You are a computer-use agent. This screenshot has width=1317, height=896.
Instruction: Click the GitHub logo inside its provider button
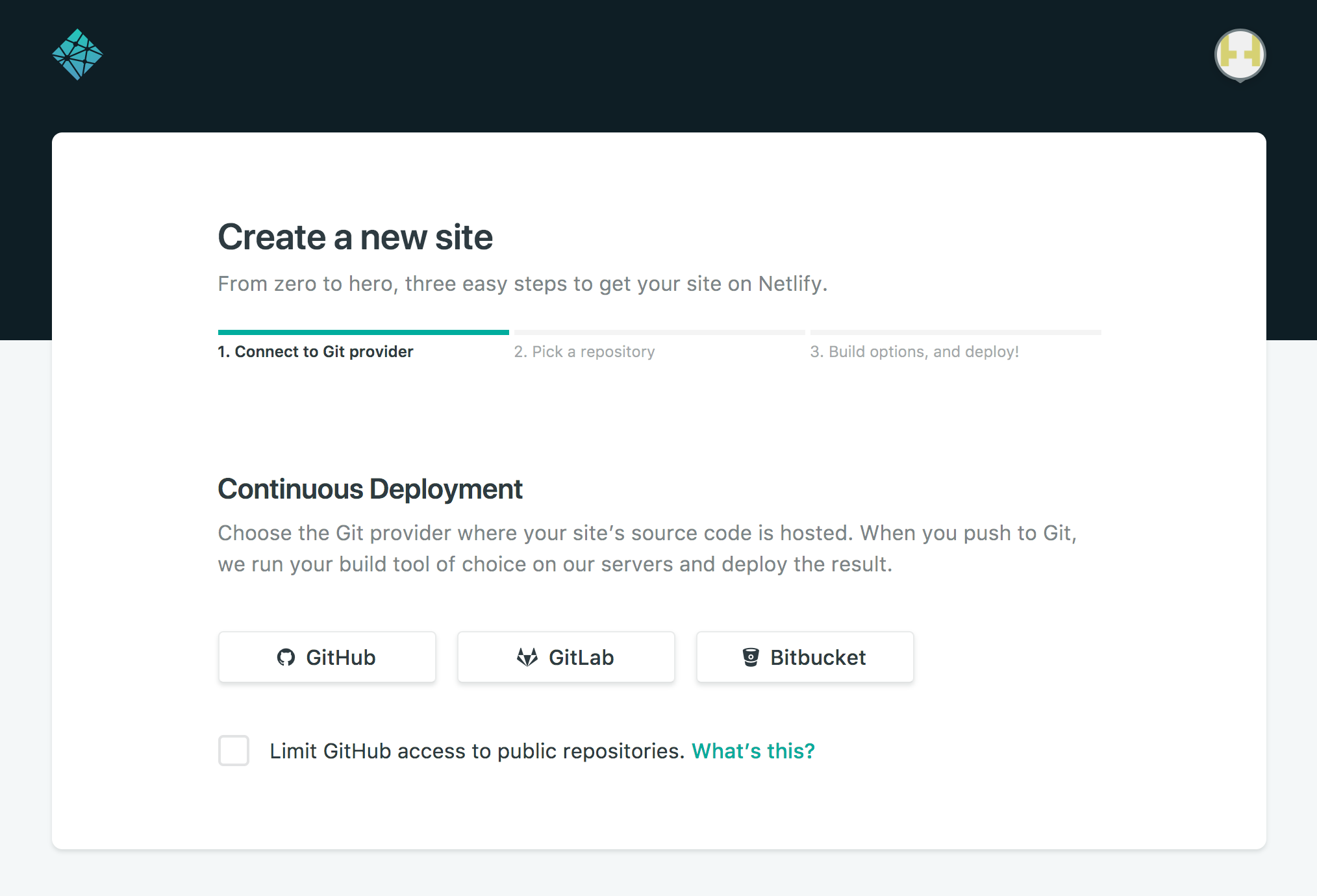[x=286, y=657]
